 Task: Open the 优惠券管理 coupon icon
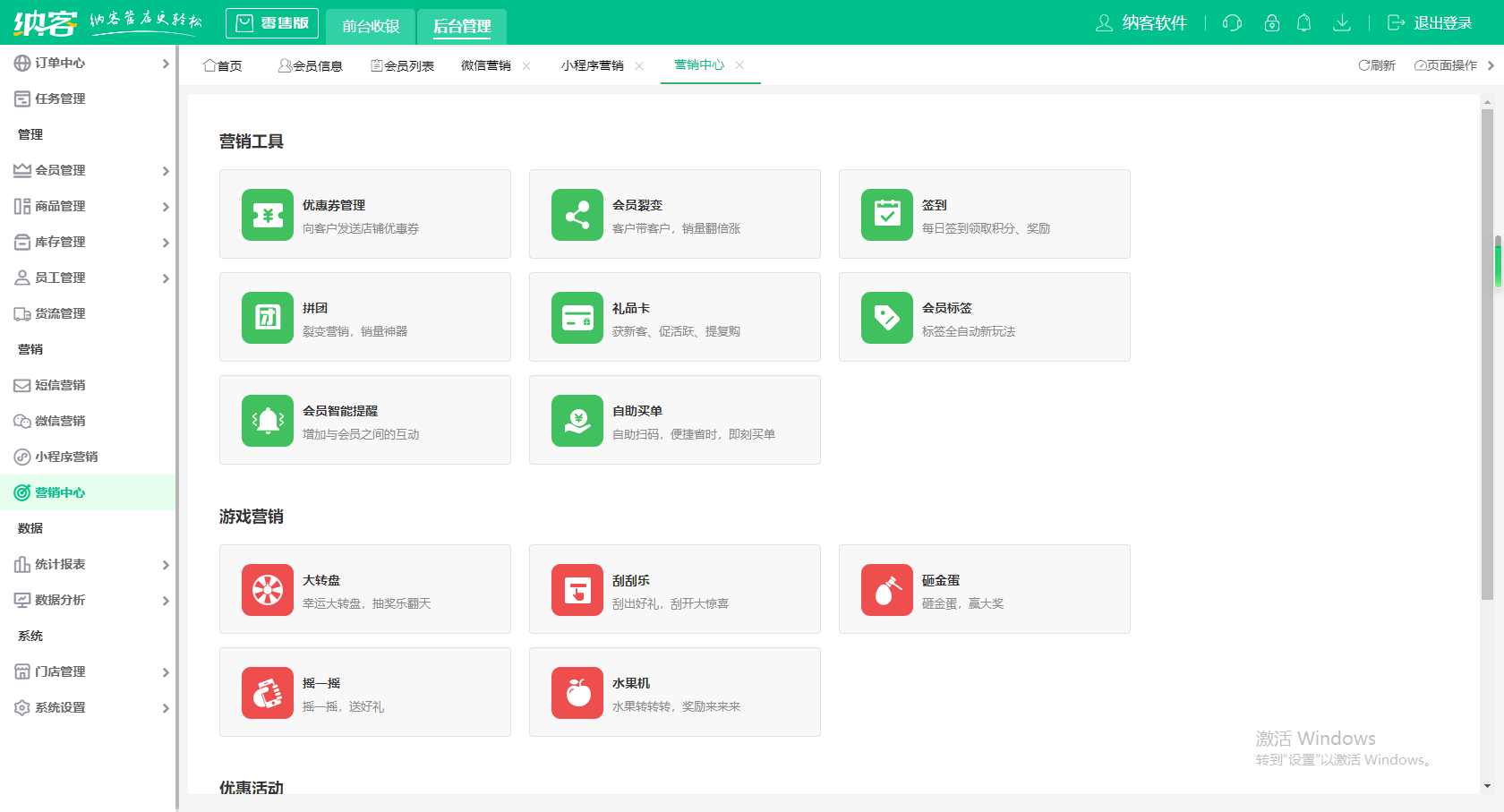[x=268, y=215]
